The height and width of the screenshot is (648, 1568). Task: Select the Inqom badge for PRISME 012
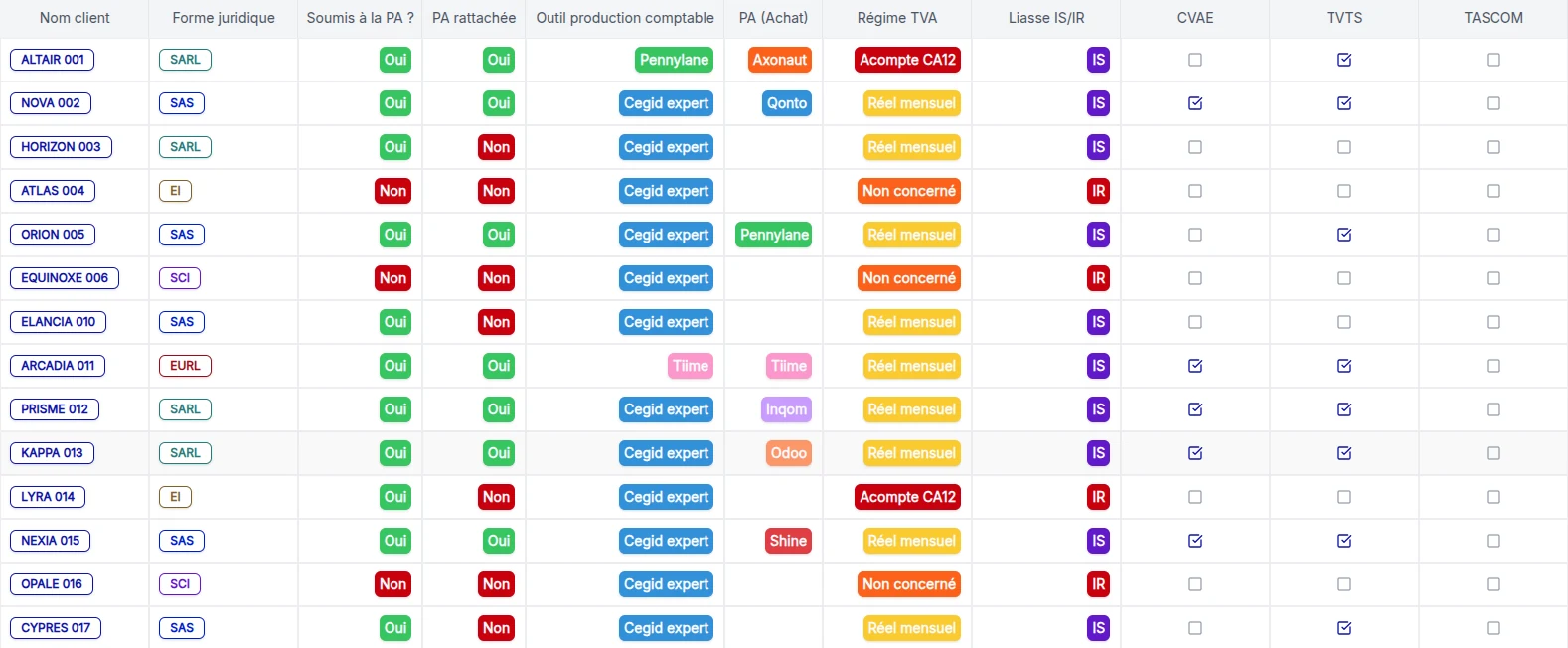(x=786, y=409)
